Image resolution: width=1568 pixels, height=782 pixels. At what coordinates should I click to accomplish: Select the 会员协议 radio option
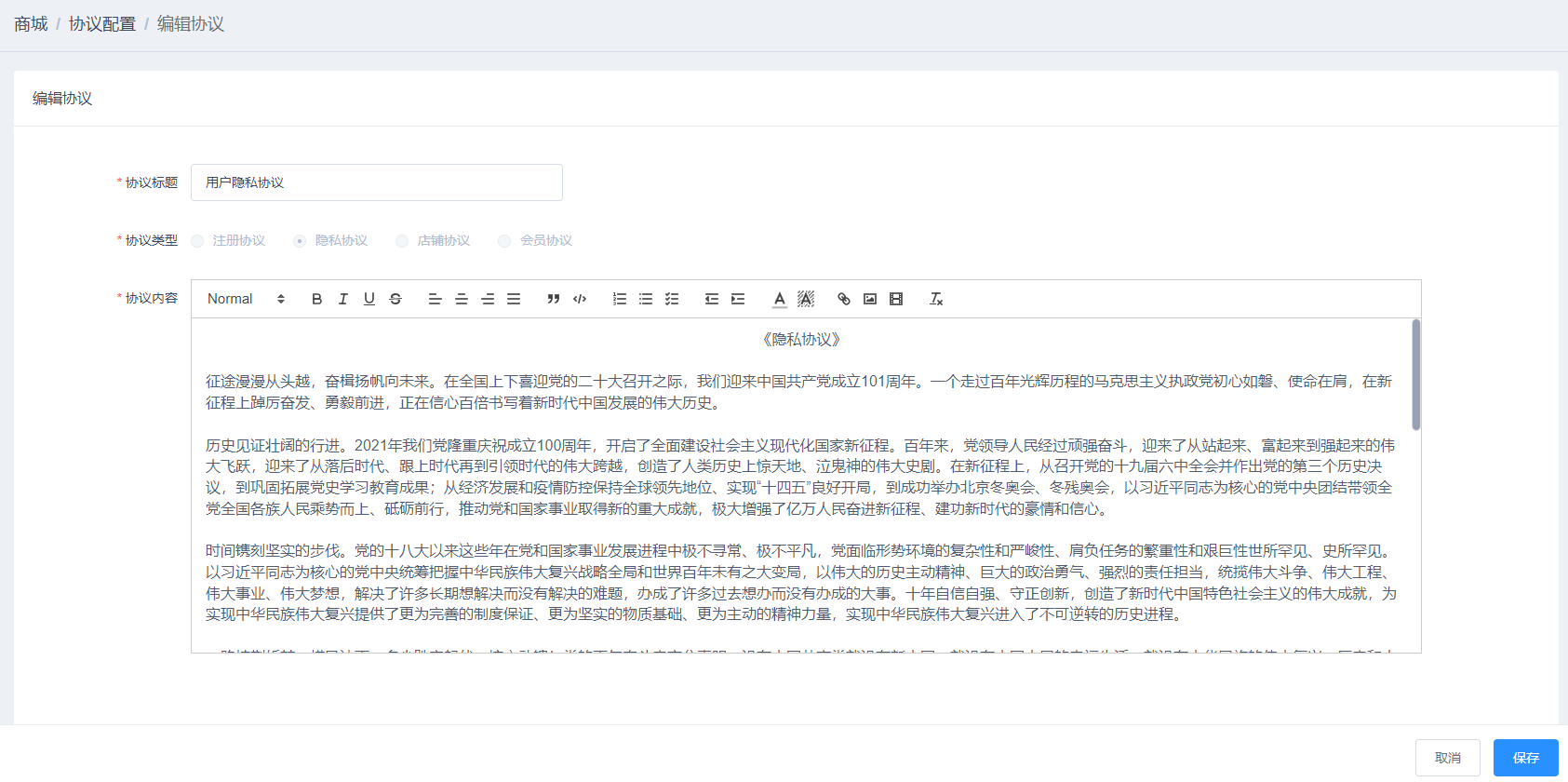(504, 241)
